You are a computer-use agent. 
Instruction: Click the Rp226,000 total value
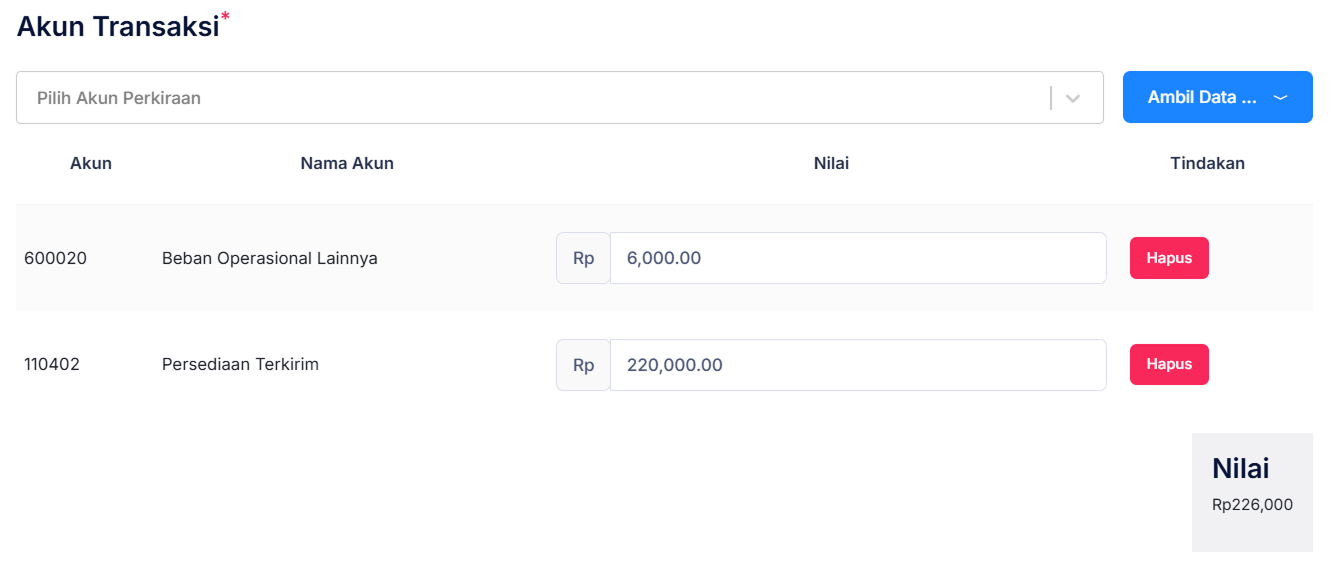click(1252, 505)
